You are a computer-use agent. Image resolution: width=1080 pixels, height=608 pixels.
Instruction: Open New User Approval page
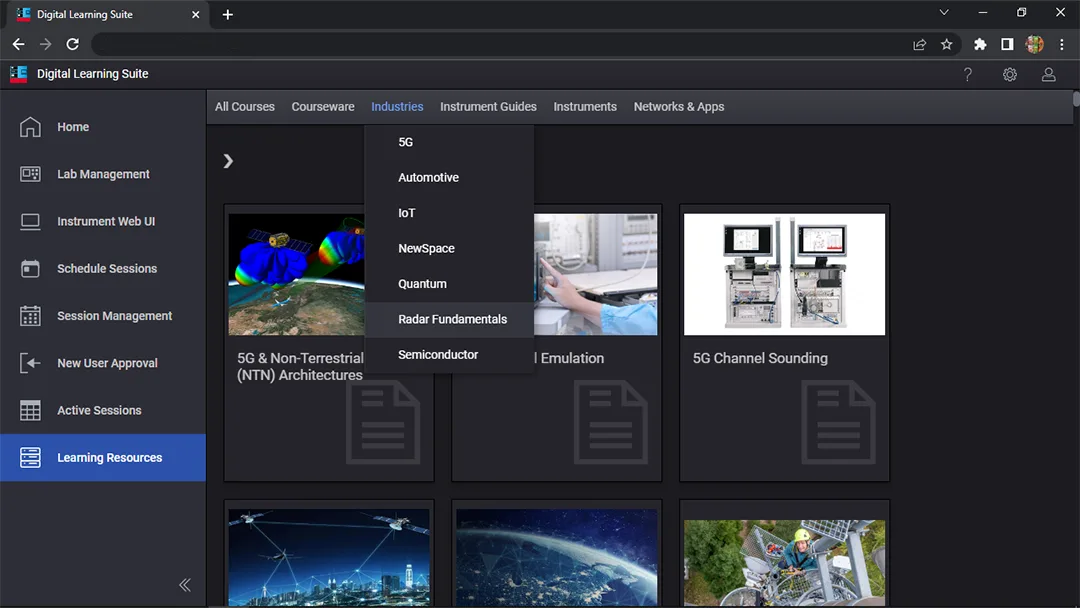103,363
